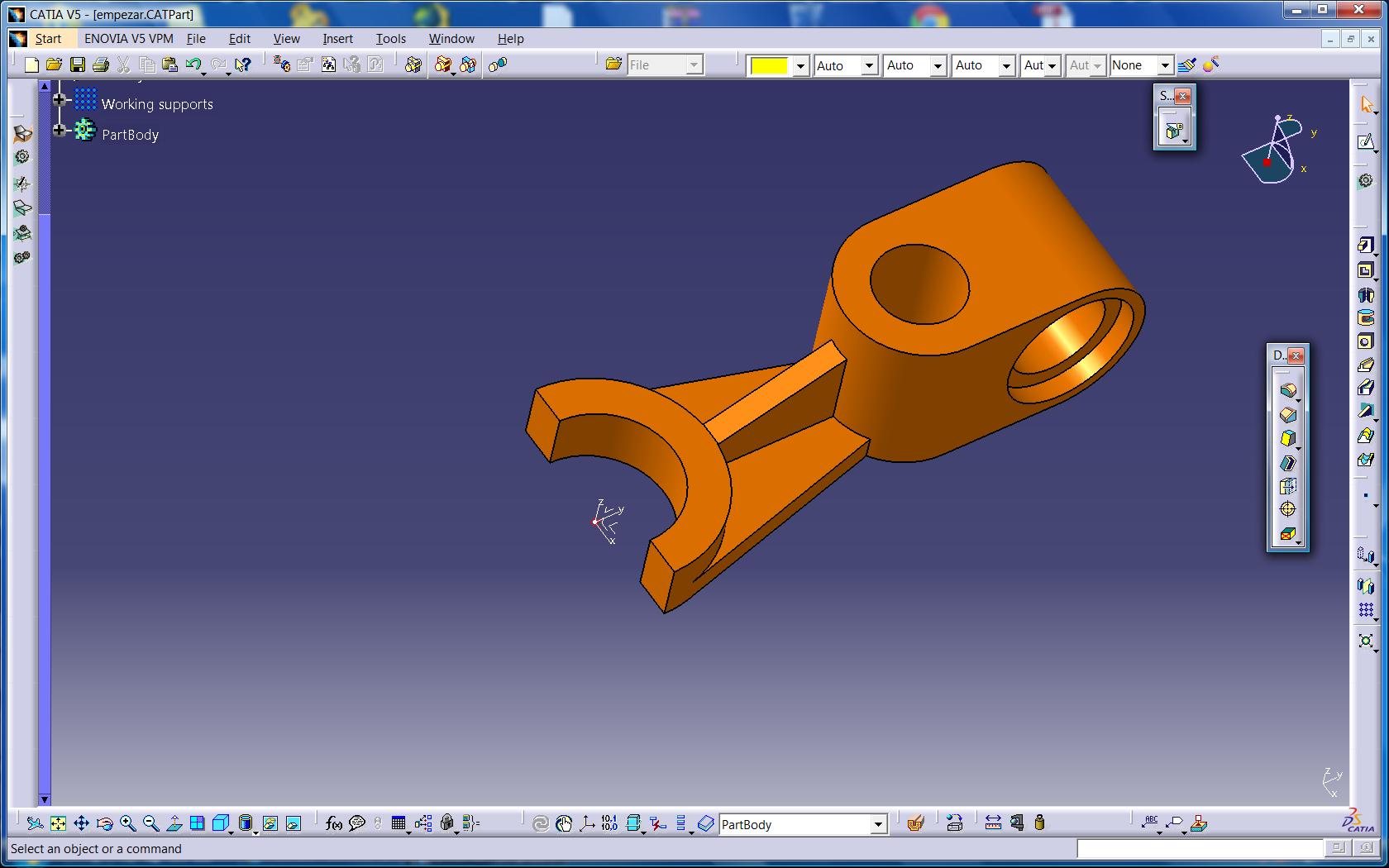
Task: Open a file with the Open folder icon
Action: [55, 64]
